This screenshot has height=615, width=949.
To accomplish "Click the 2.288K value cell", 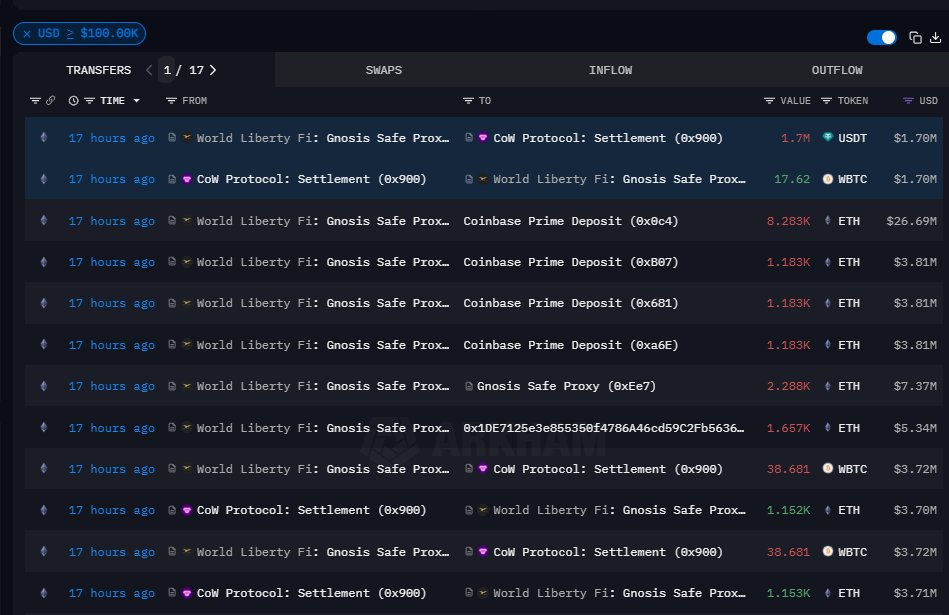I will 788,386.
